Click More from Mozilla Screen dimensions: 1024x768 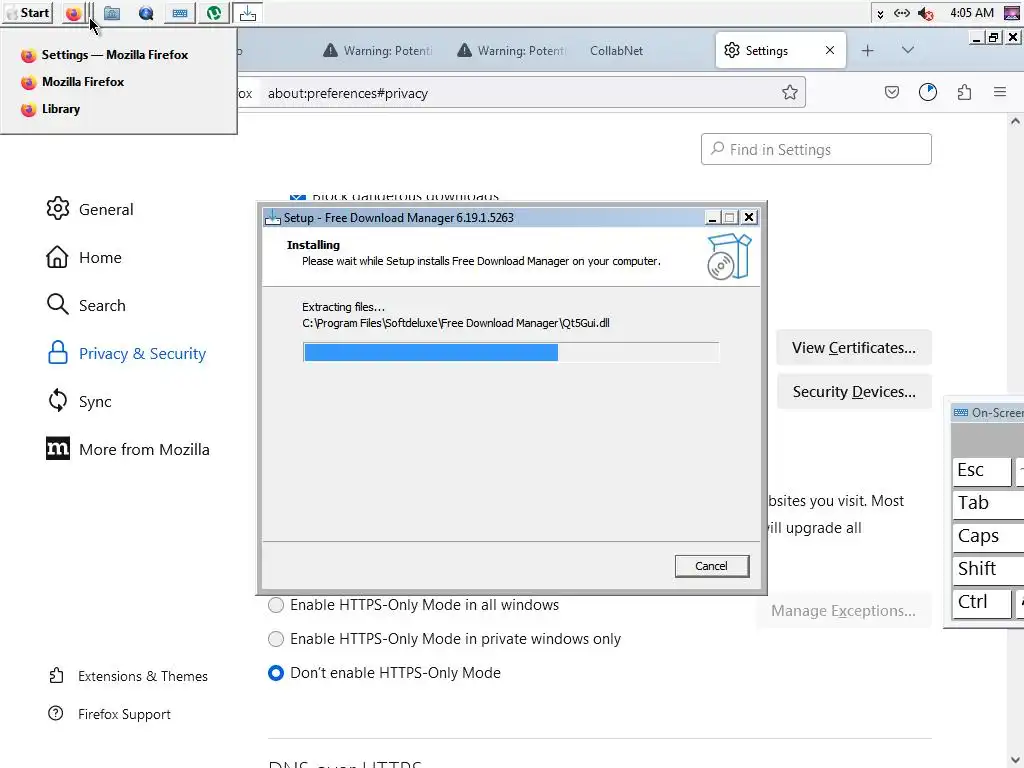tap(128, 449)
